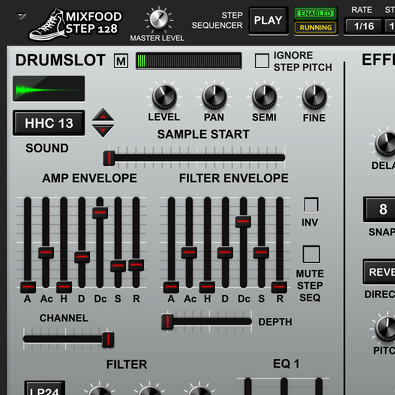This screenshot has width=395, height=395.
Task: Open the HHC 13 sound selector
Action: click(x=49, y=123)
